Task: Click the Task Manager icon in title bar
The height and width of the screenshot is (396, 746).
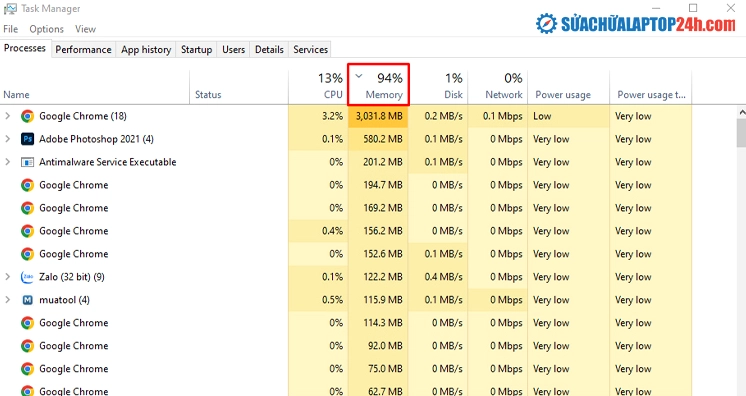Action: pyautogui.click(x=10, y=9)
